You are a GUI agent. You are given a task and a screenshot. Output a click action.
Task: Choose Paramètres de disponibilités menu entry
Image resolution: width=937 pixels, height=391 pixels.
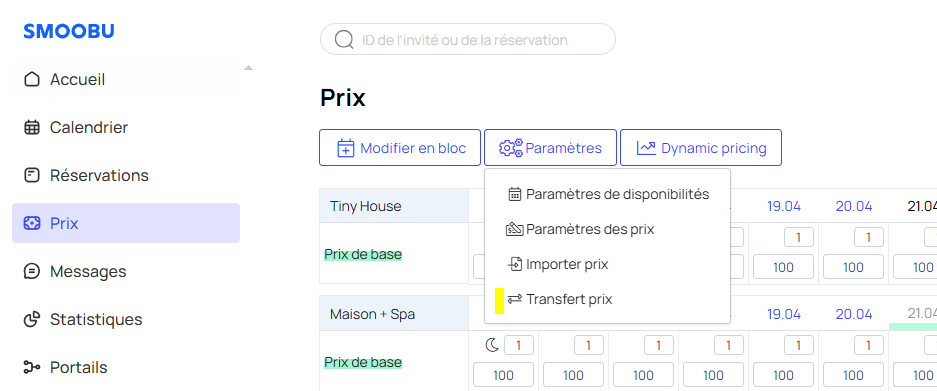tap(608, 194)
